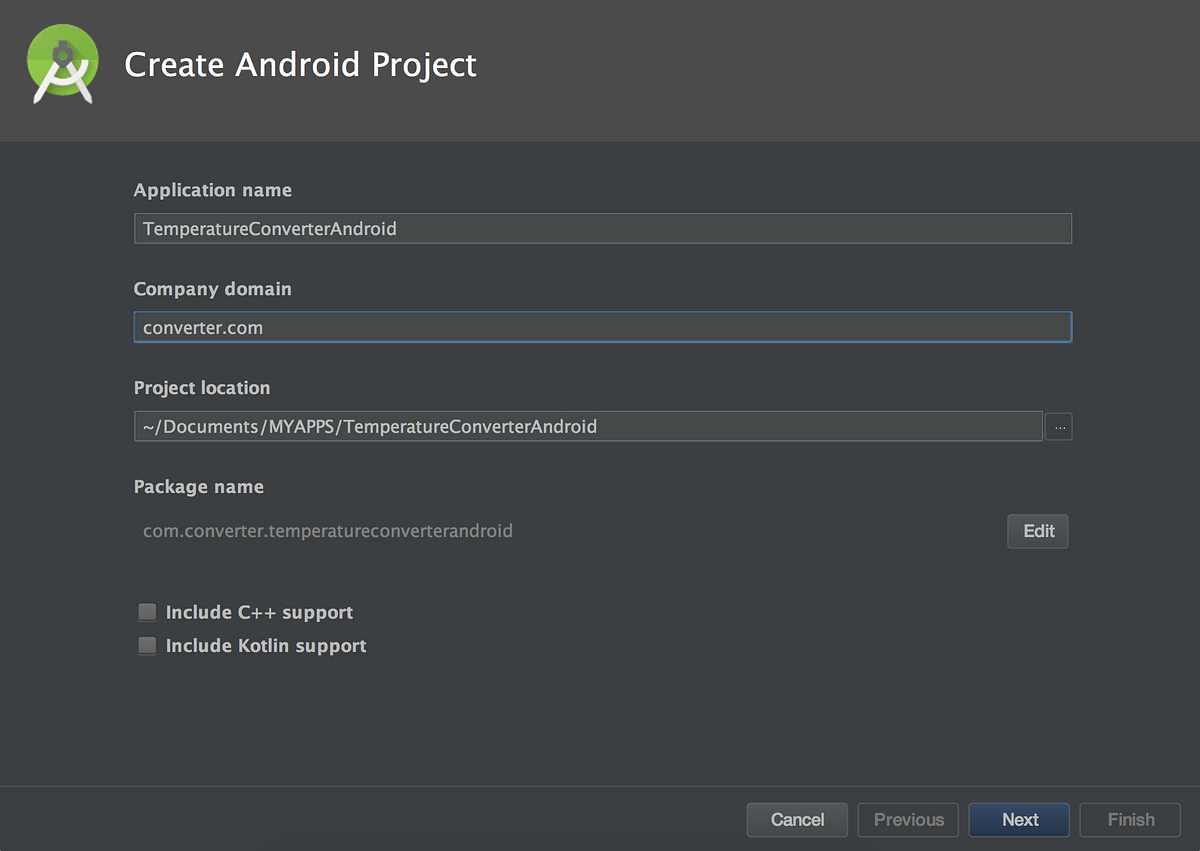
Task: Open the project location browse dialog
Action: pos(1058,427)
